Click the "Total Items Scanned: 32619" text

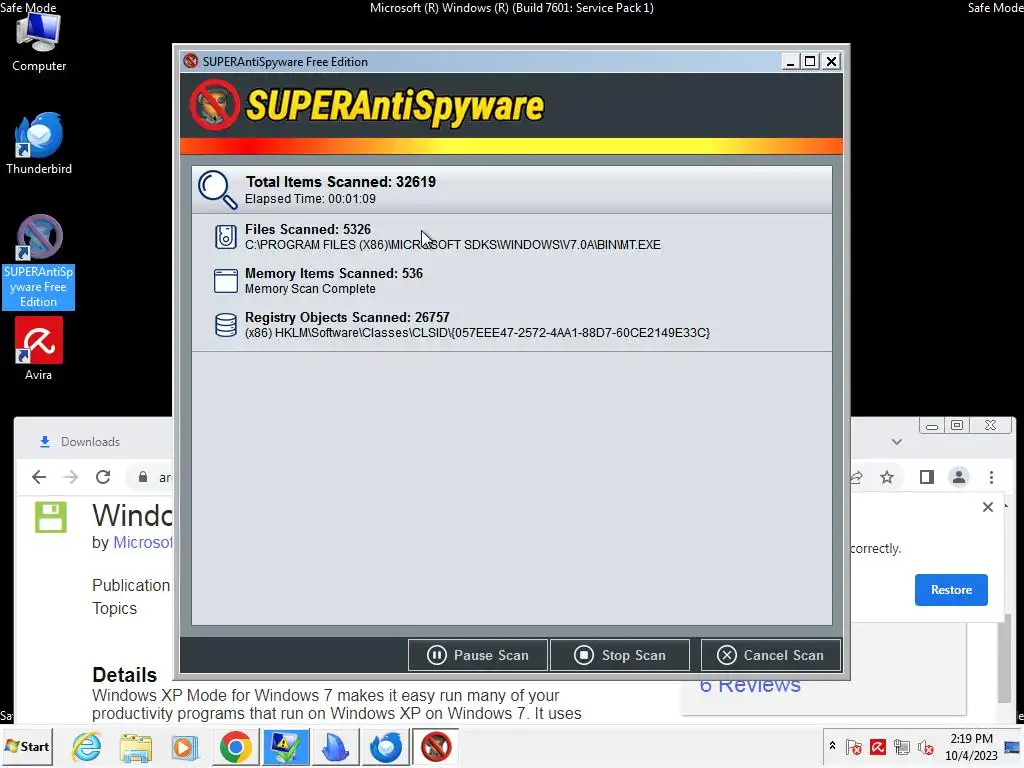click(x=340, y=182)
